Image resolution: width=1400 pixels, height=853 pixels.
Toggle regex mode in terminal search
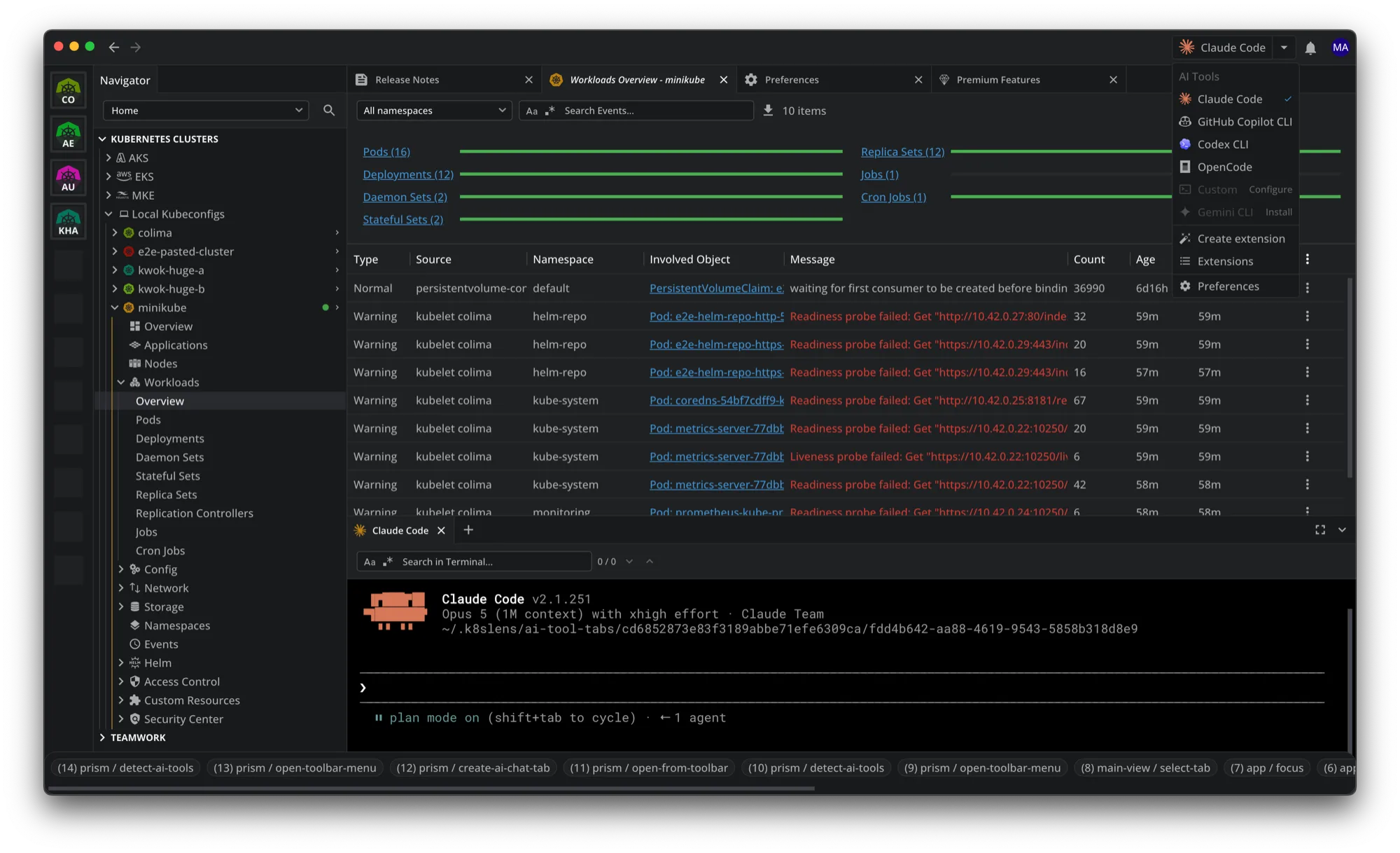tap(388, 562)
